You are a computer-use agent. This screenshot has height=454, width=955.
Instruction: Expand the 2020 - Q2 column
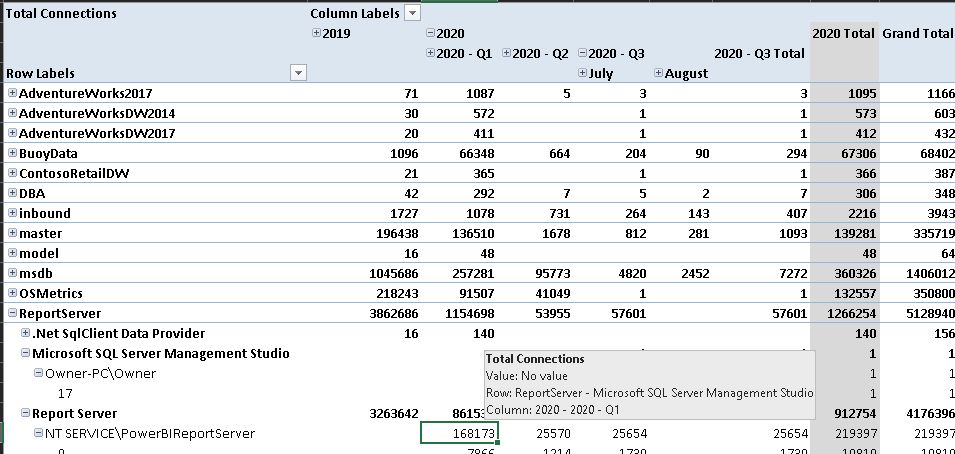[506, 53]
